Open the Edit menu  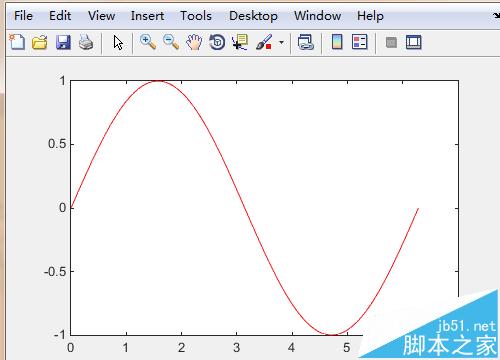tap(60, 16)
